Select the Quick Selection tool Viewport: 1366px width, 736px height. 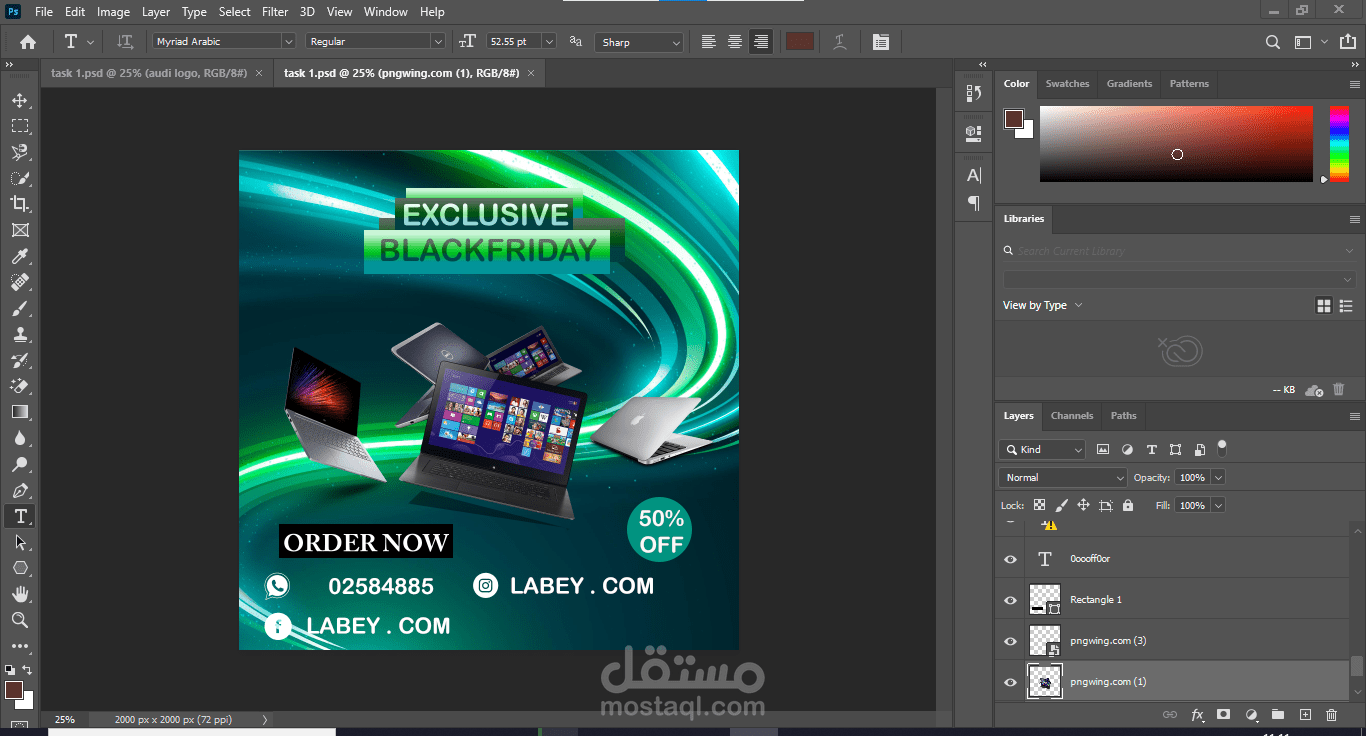[19, 178]
